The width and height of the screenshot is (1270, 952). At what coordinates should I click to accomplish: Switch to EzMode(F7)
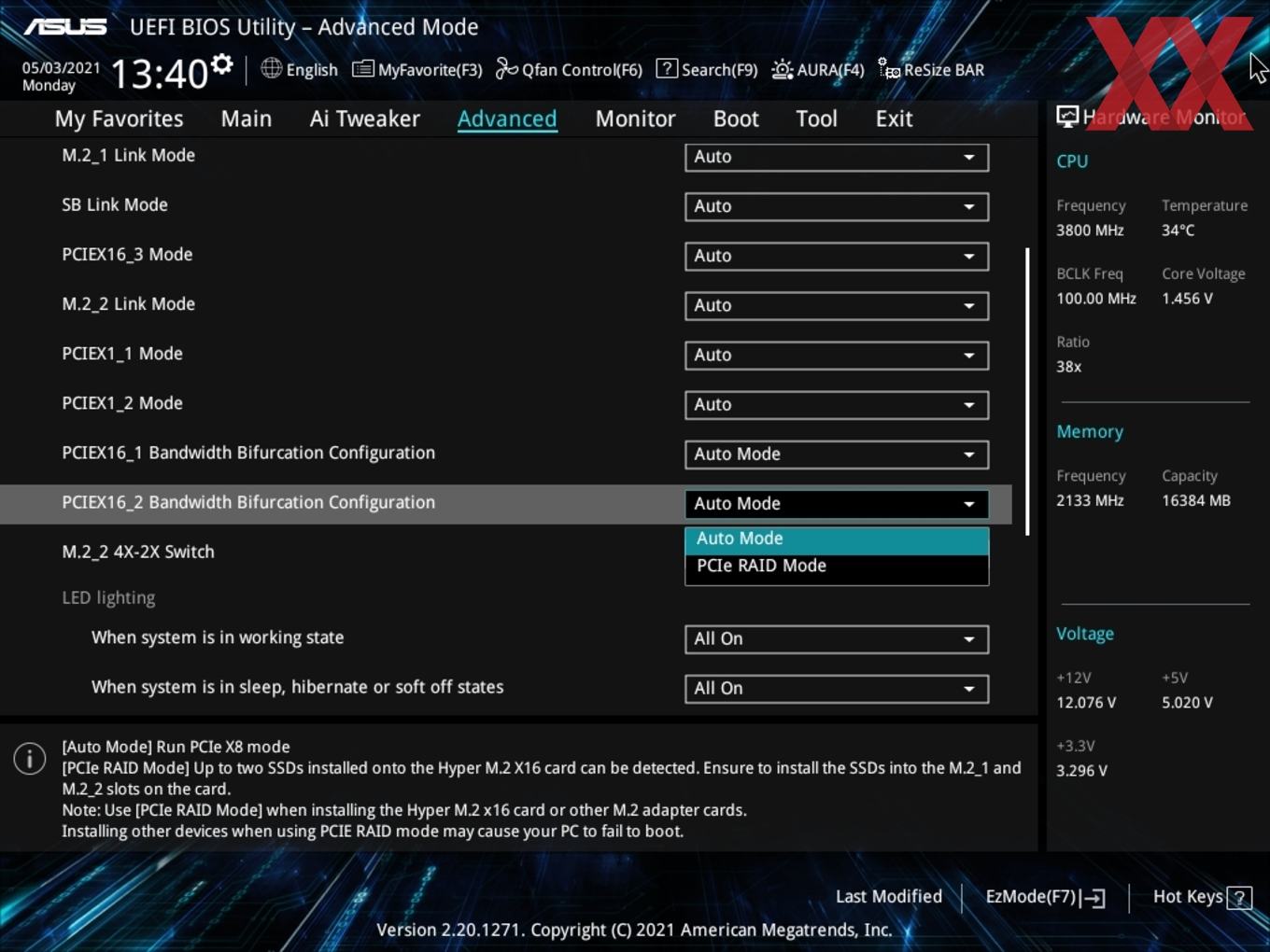coord(1045,897)
